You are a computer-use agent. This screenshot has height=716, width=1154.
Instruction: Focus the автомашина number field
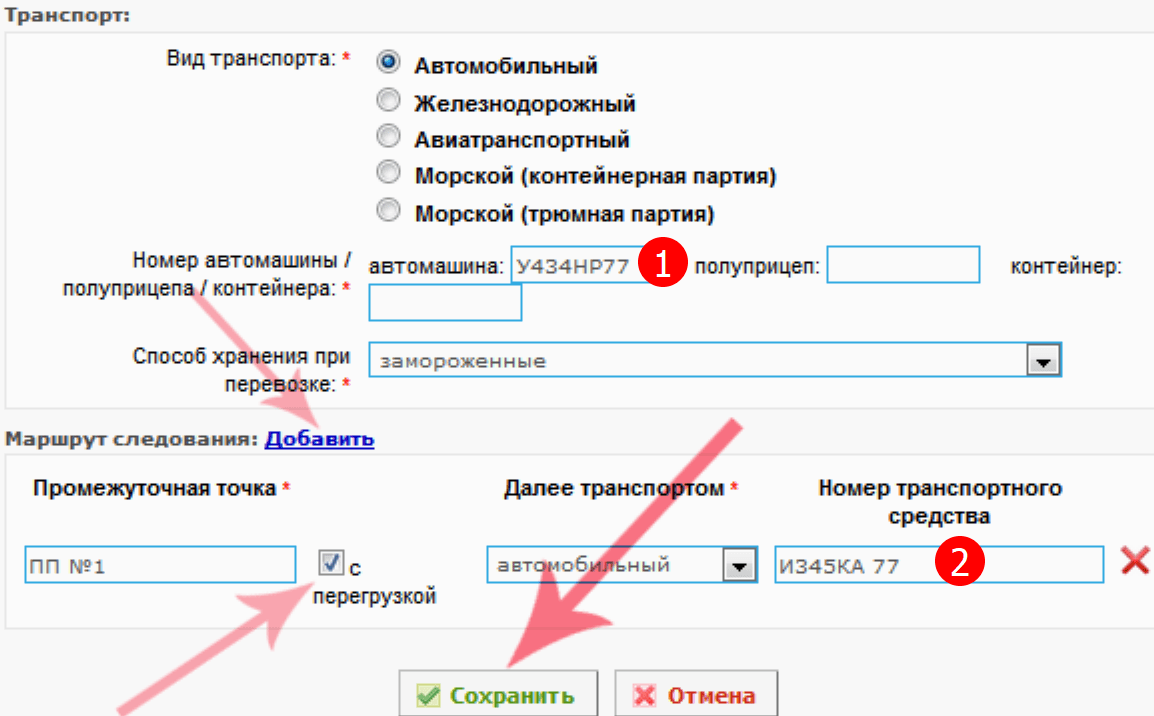(575, 266)
